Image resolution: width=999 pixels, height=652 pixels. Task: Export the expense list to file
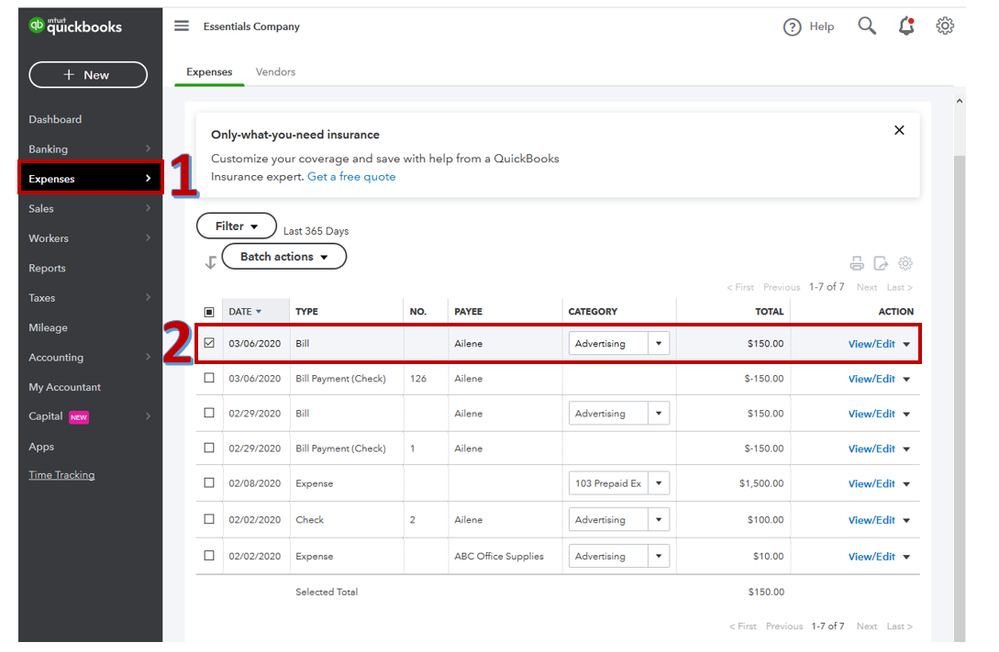point(880,263)
